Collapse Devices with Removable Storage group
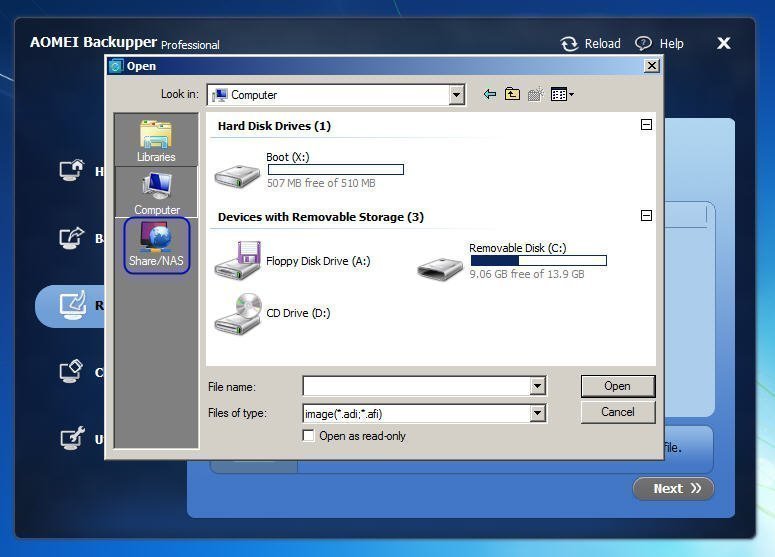 point(646,215)
